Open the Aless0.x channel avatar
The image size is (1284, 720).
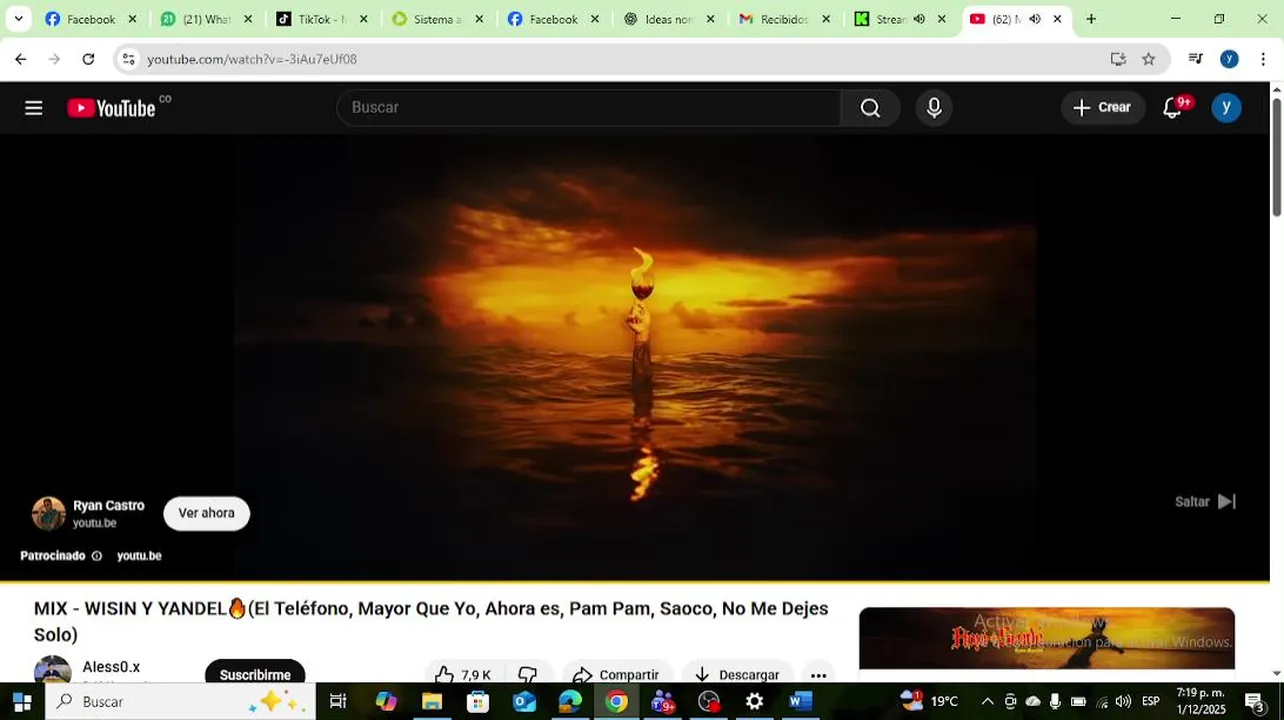coord(52,671)
